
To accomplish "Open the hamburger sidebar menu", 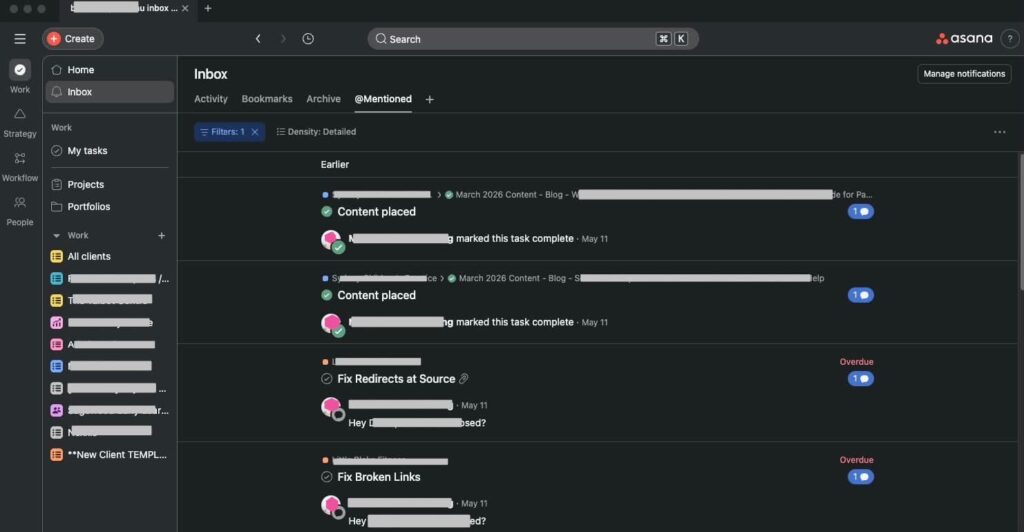I will (x=20, y=39).
